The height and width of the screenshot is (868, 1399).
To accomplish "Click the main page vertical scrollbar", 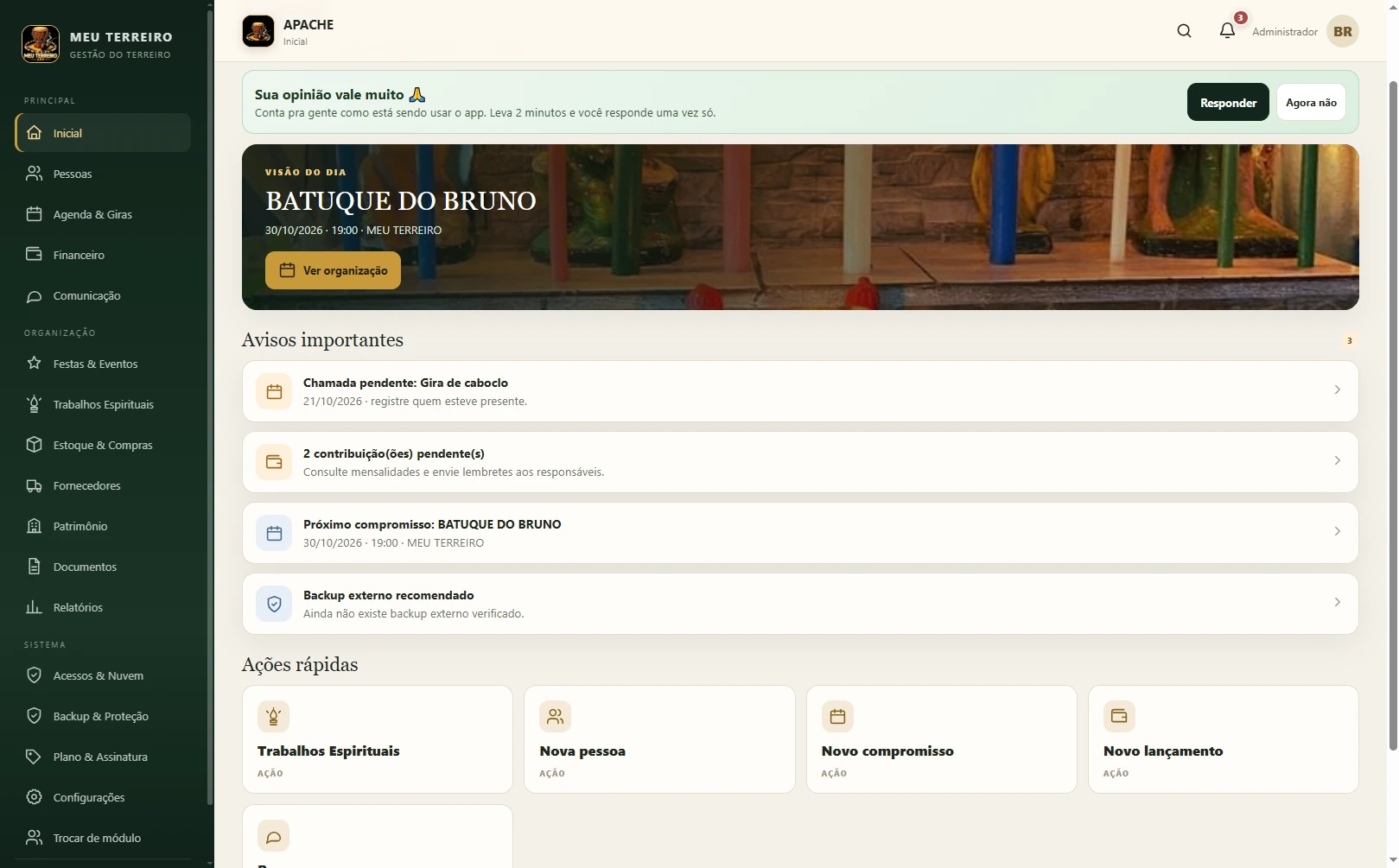I will [x=1392, y=415].
